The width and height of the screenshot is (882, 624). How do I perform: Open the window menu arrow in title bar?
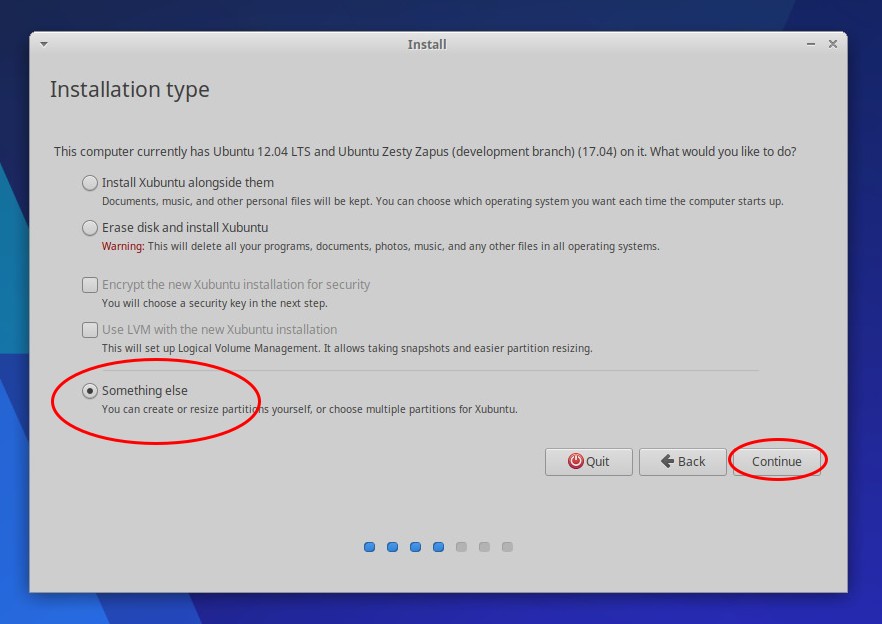tap(44, 44)
